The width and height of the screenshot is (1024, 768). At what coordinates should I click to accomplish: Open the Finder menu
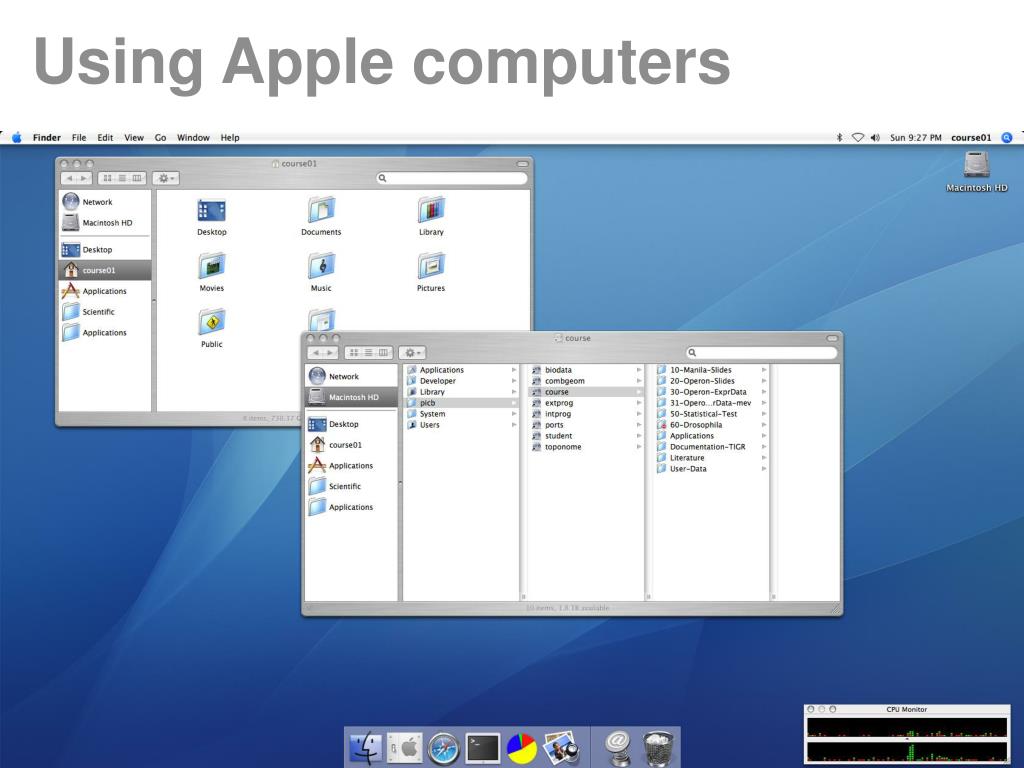click(x=46, y=137)
